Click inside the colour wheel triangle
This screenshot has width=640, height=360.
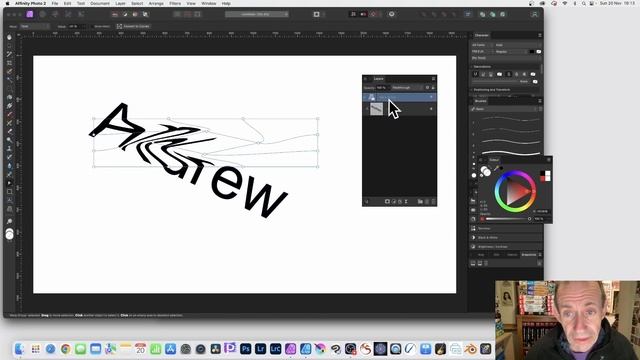[516, 192]
